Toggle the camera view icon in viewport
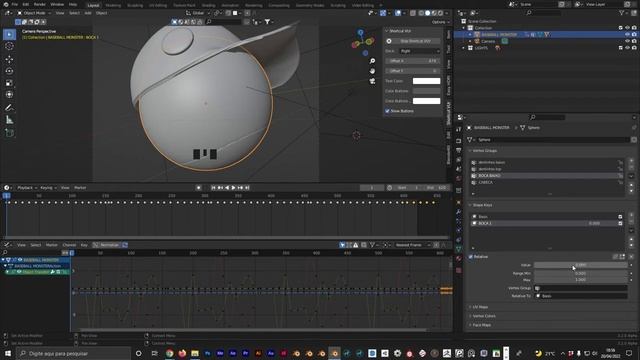 [x=372, y=81]
